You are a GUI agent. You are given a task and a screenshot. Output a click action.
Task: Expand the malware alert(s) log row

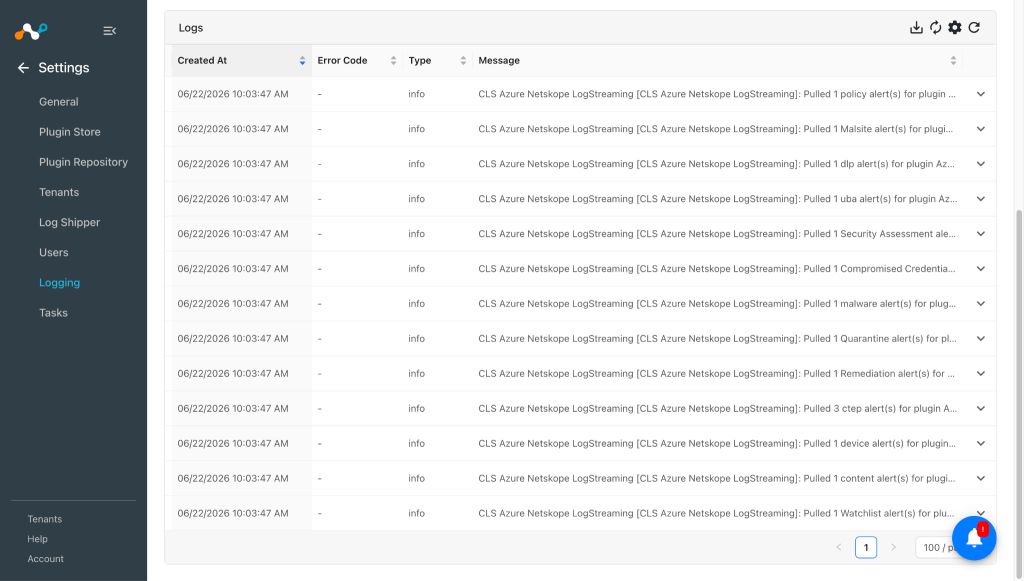click(x=980, y=304)
